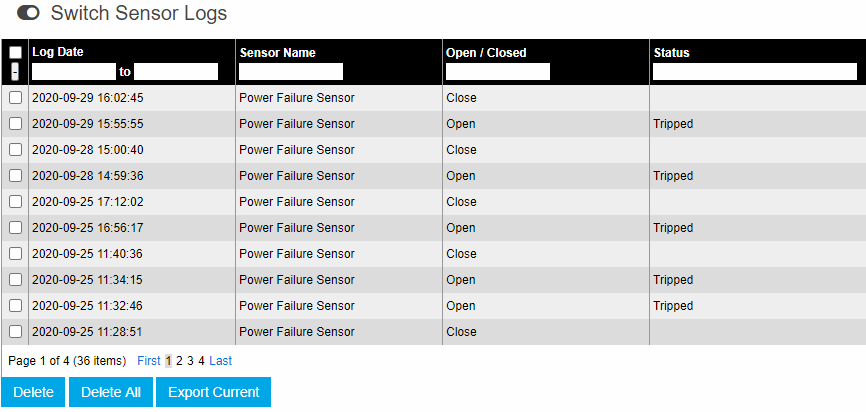Click Export Current button
The image size is (866, 412).
pyautogui.click(x=214, y=392)
